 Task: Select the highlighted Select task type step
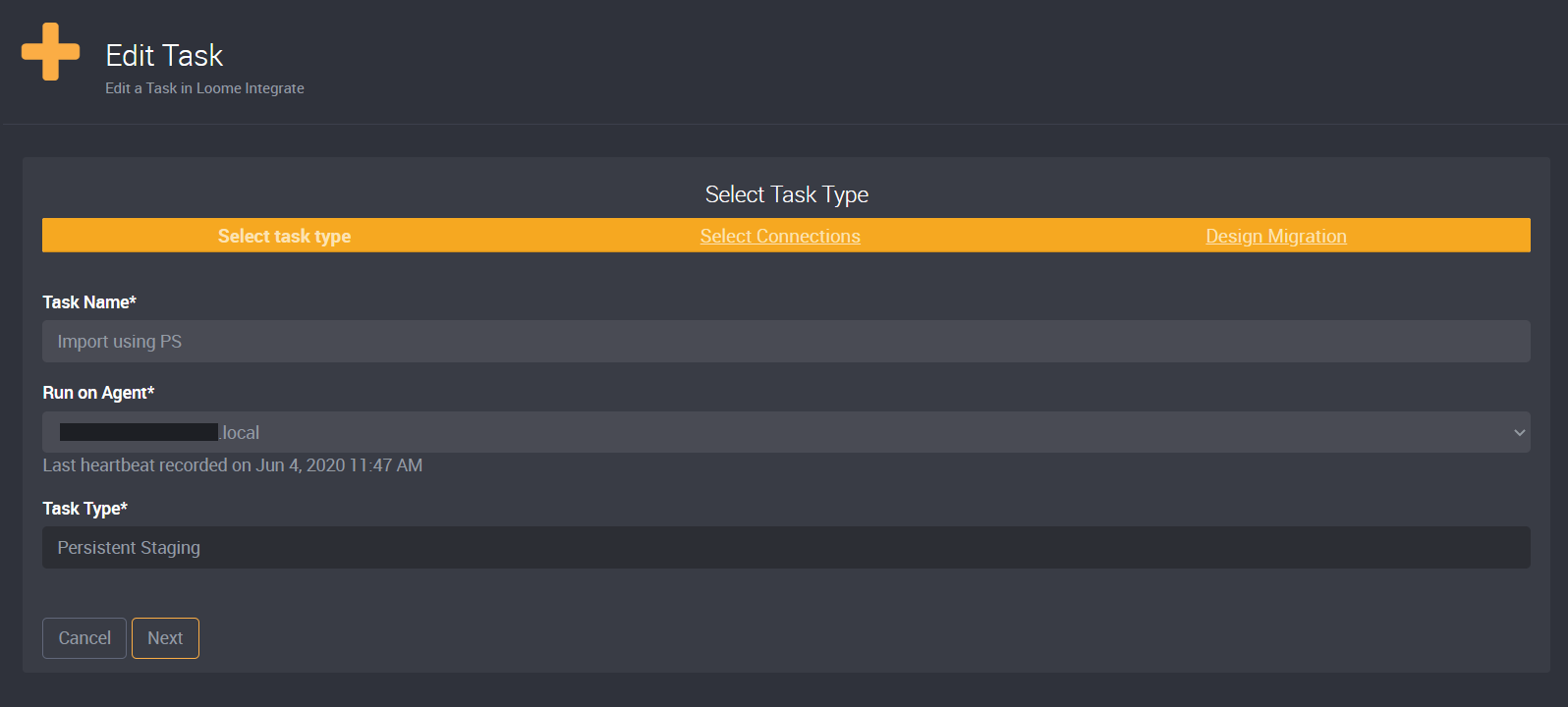(284, 236)
